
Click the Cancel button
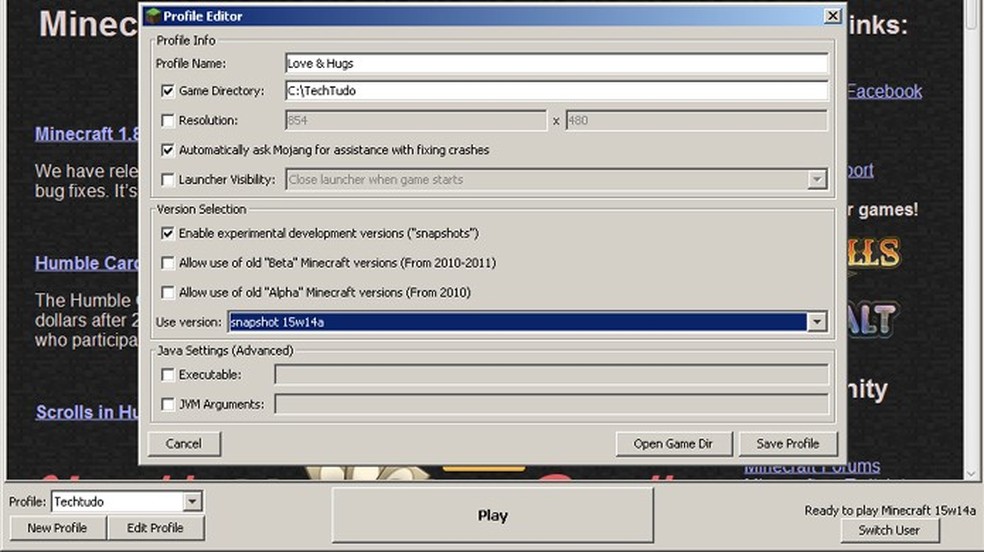(x=184, y=443)
